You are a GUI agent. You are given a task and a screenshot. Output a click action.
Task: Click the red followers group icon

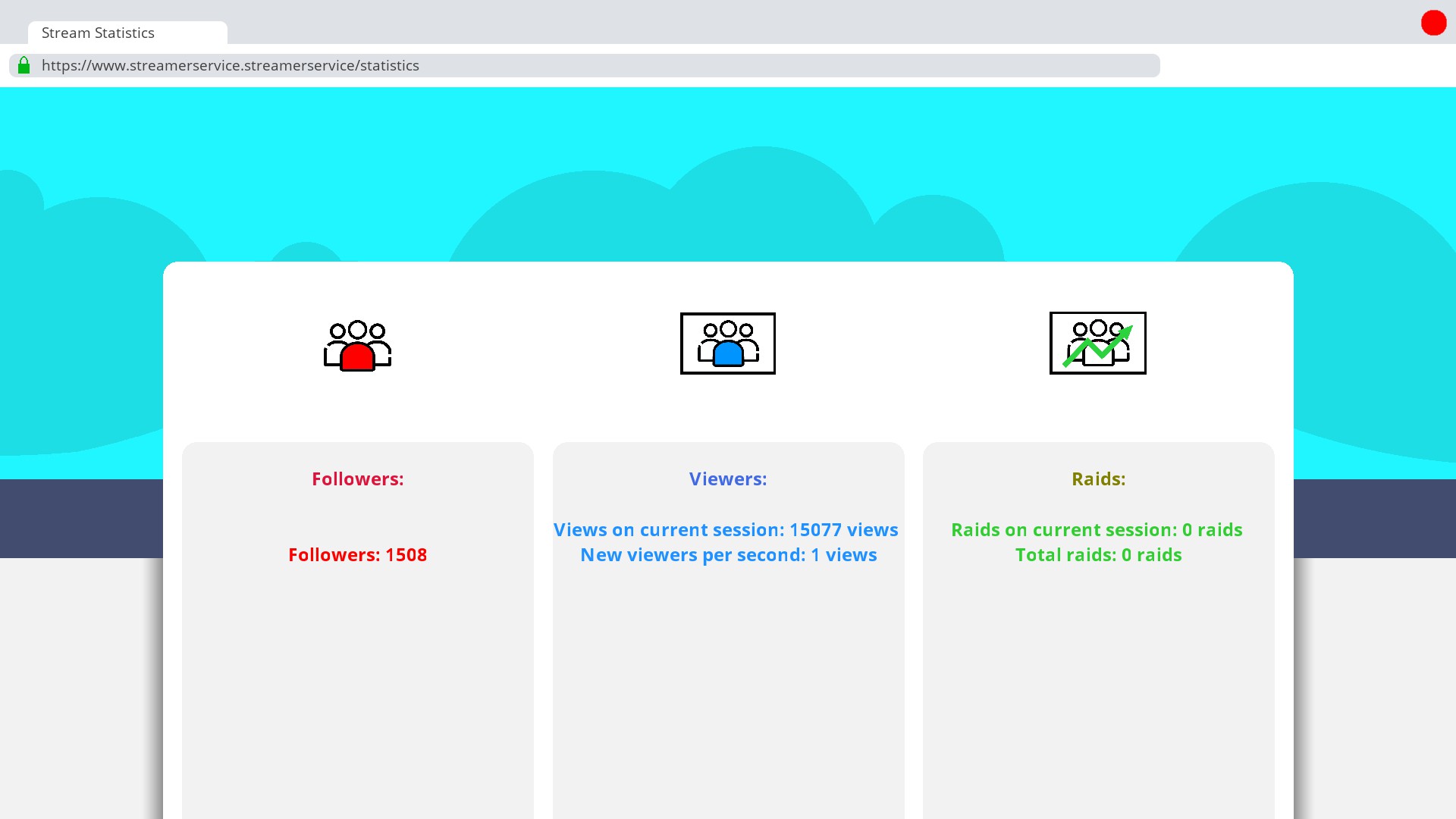357,345
